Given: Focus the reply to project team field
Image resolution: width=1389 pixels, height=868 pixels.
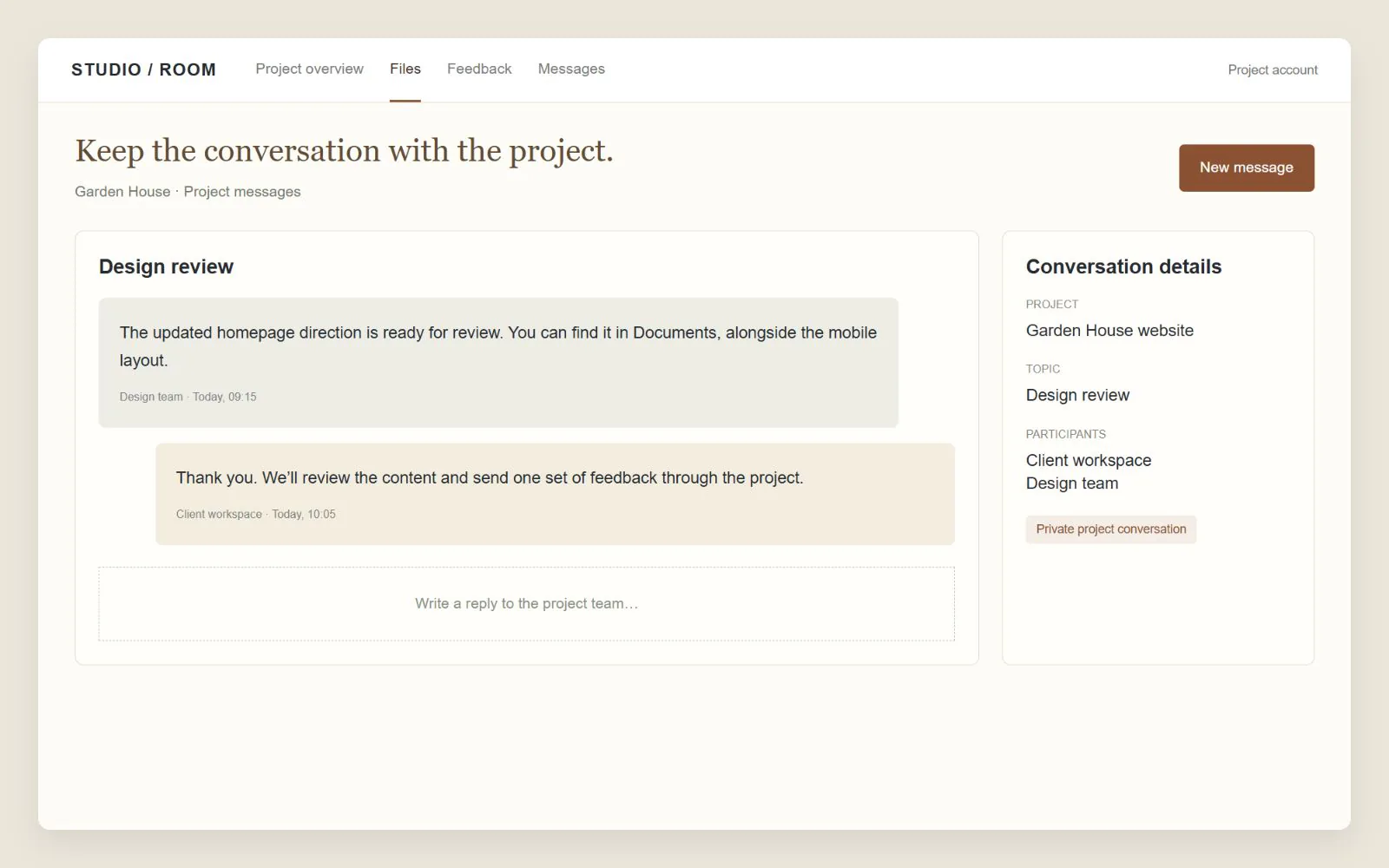Looking at the screenshot, I should pos(526,603).
